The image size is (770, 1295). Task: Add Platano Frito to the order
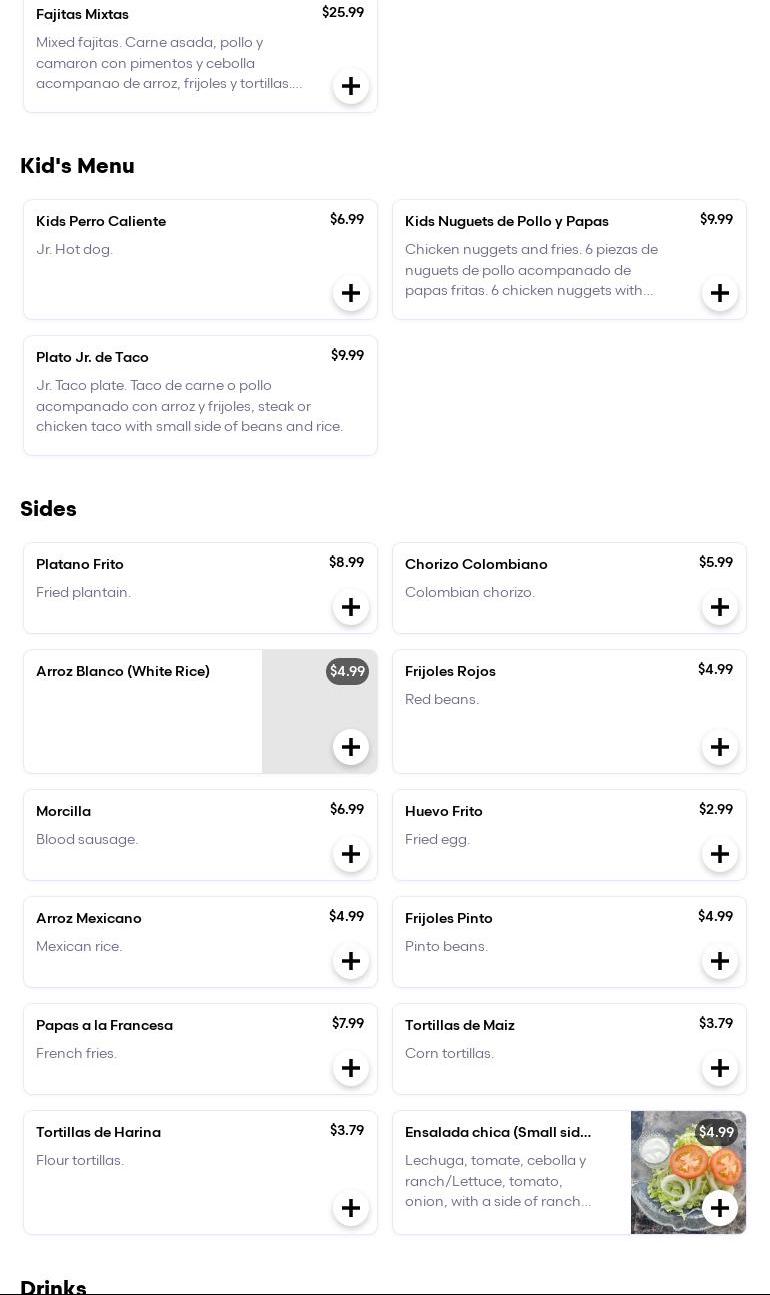[x=351, y=607]
